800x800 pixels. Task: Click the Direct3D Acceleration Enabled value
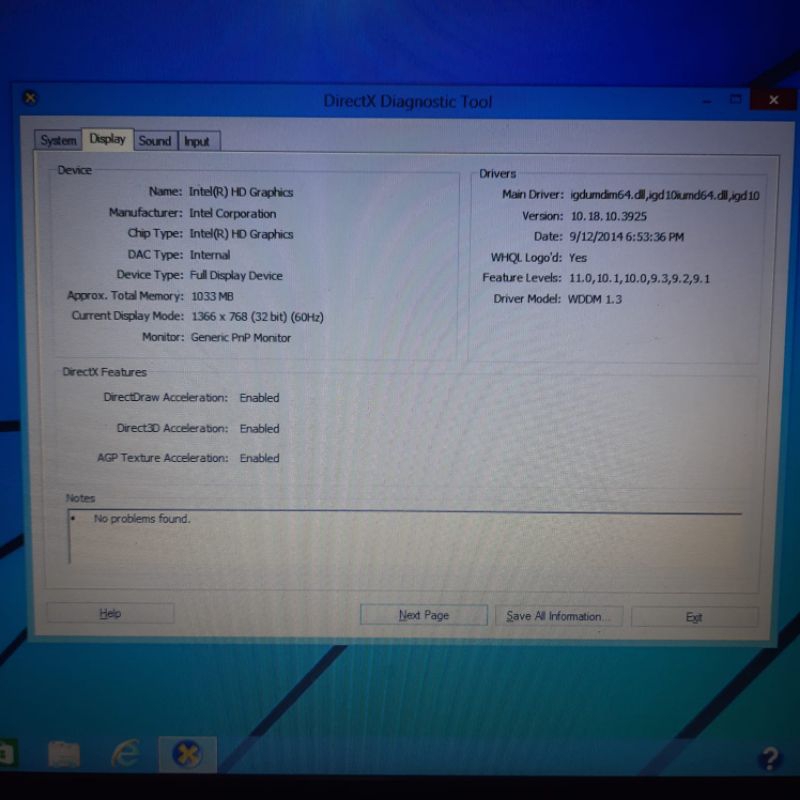(259, 428)
